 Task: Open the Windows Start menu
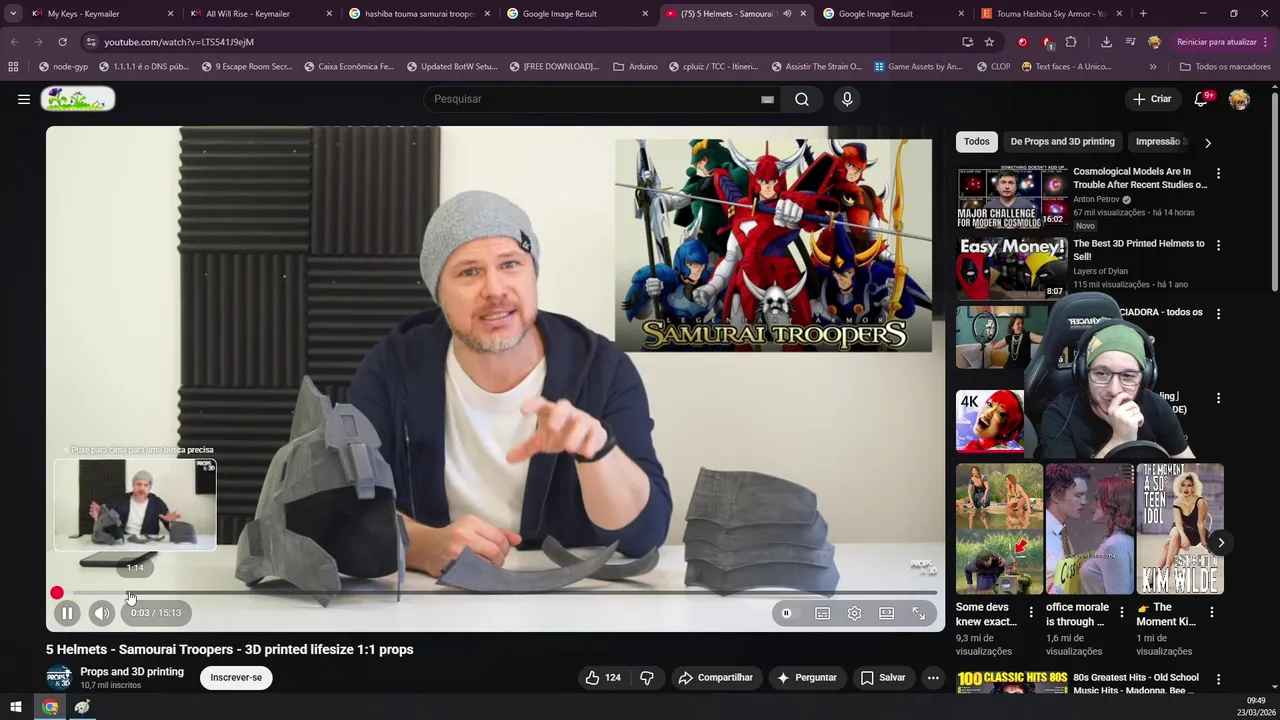(16, 707)
